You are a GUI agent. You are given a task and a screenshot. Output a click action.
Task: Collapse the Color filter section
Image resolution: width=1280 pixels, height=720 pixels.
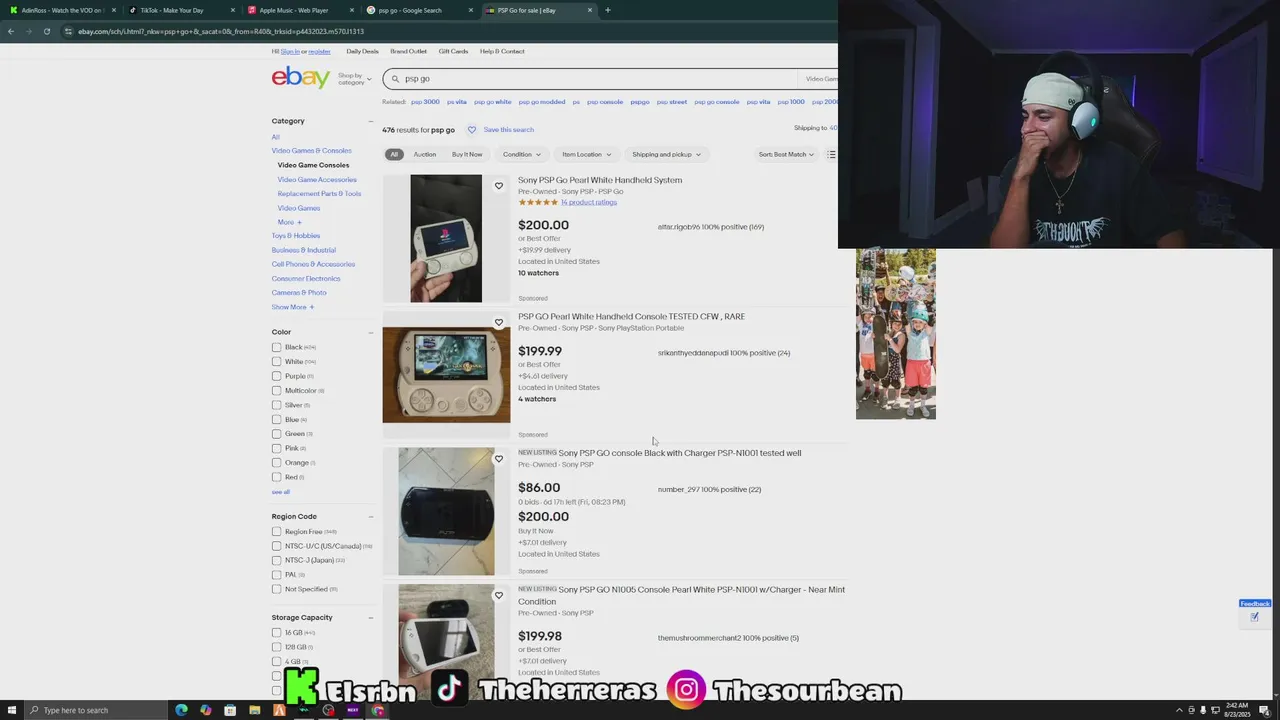(x=370, y=332)
